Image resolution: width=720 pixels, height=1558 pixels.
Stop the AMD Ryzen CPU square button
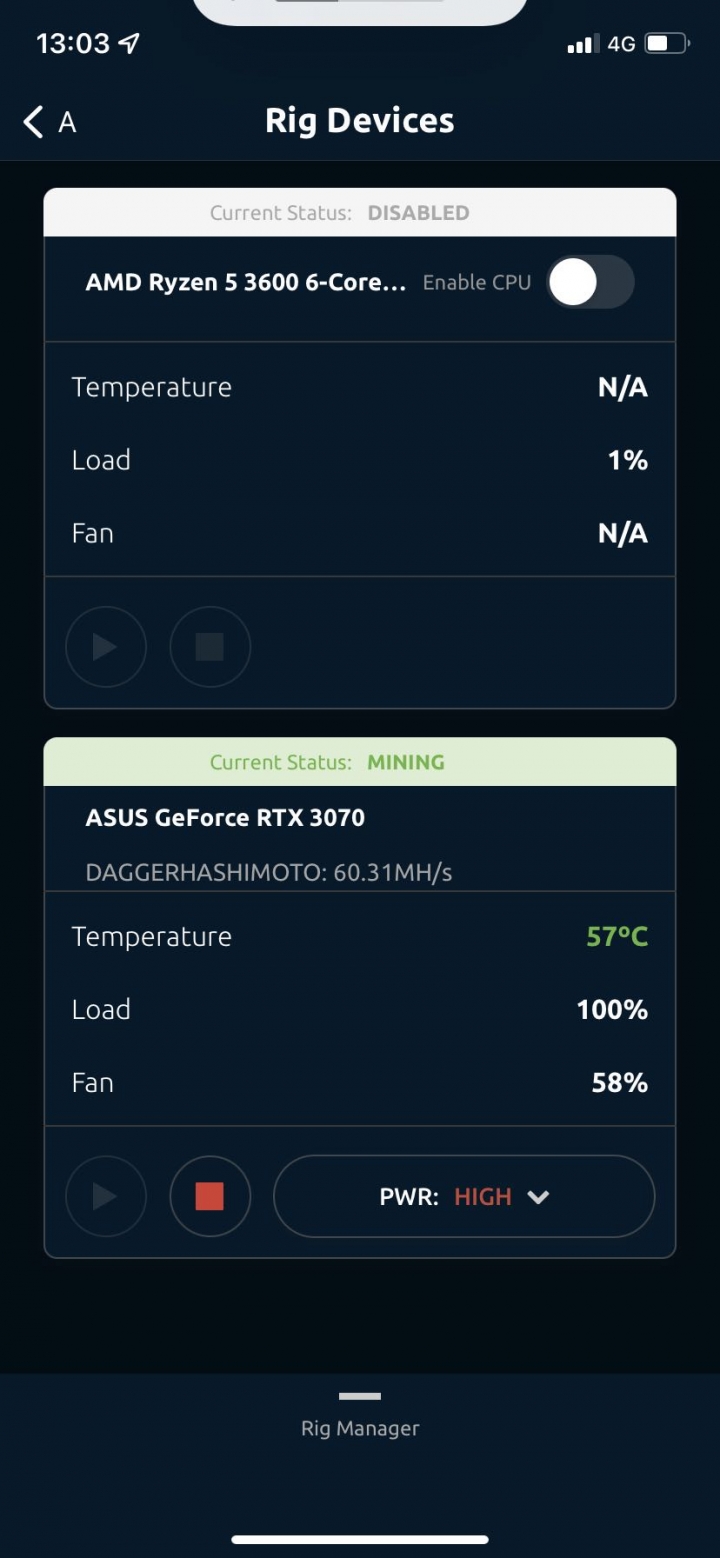pyautogui.click(x=210, y=647)
